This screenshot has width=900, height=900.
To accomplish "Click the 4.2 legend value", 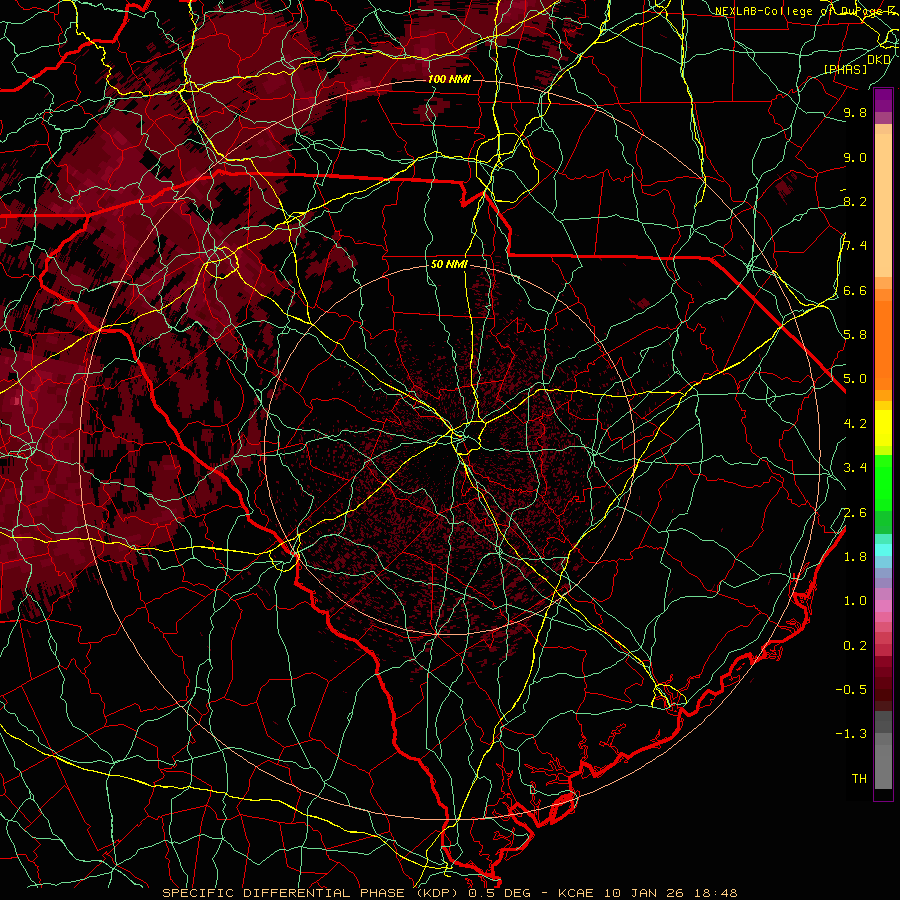I will [855, 424].
